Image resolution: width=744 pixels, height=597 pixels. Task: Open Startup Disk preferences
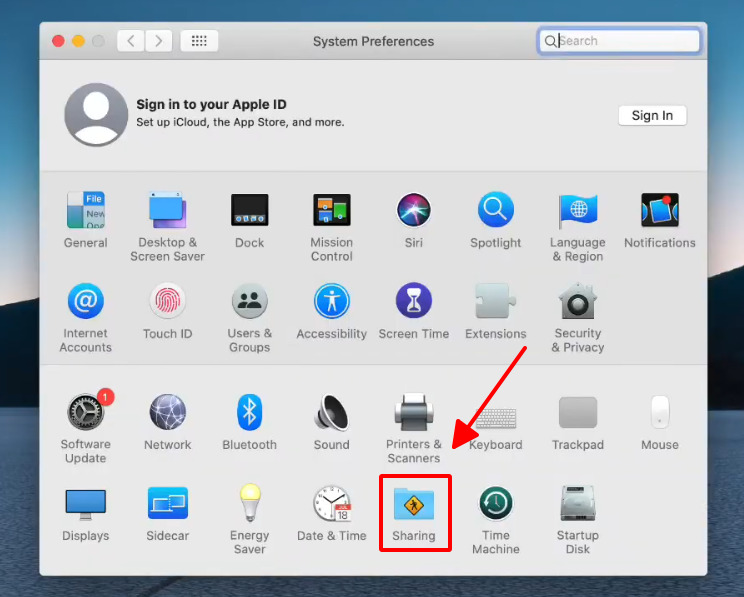577,503
